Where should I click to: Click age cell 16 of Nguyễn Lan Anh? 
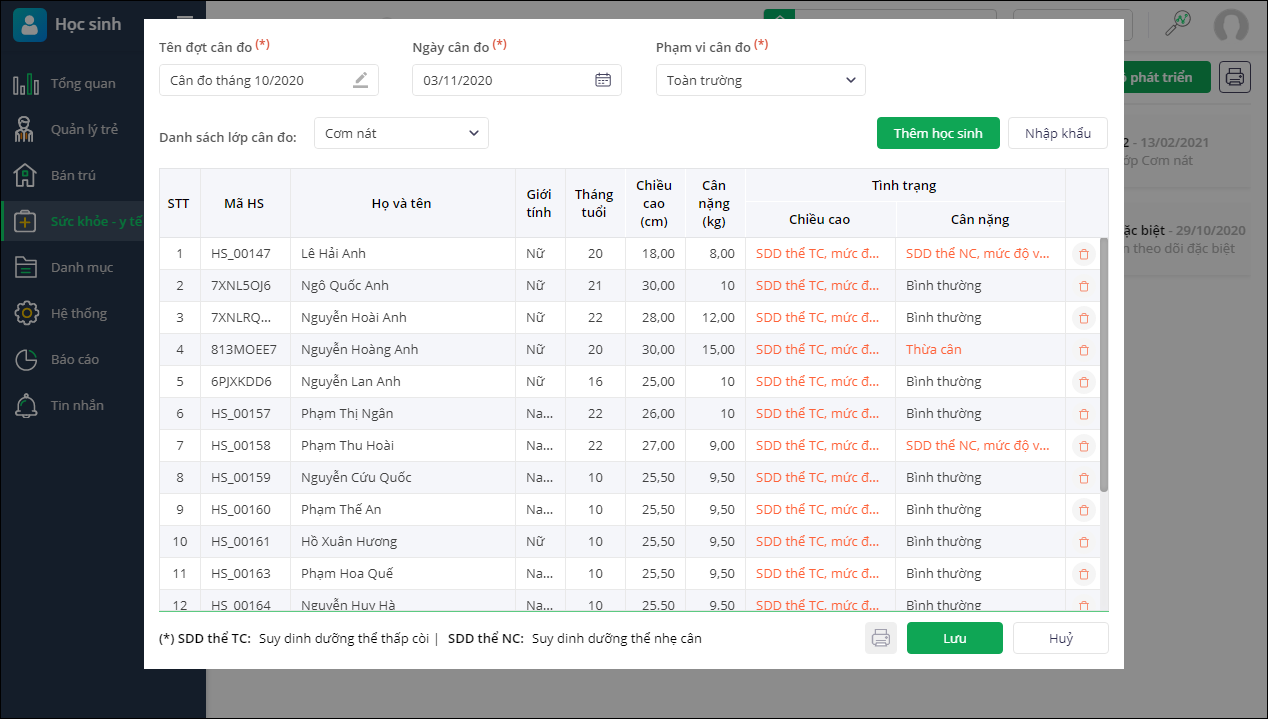pyautogui.click(x=596, y=382)
